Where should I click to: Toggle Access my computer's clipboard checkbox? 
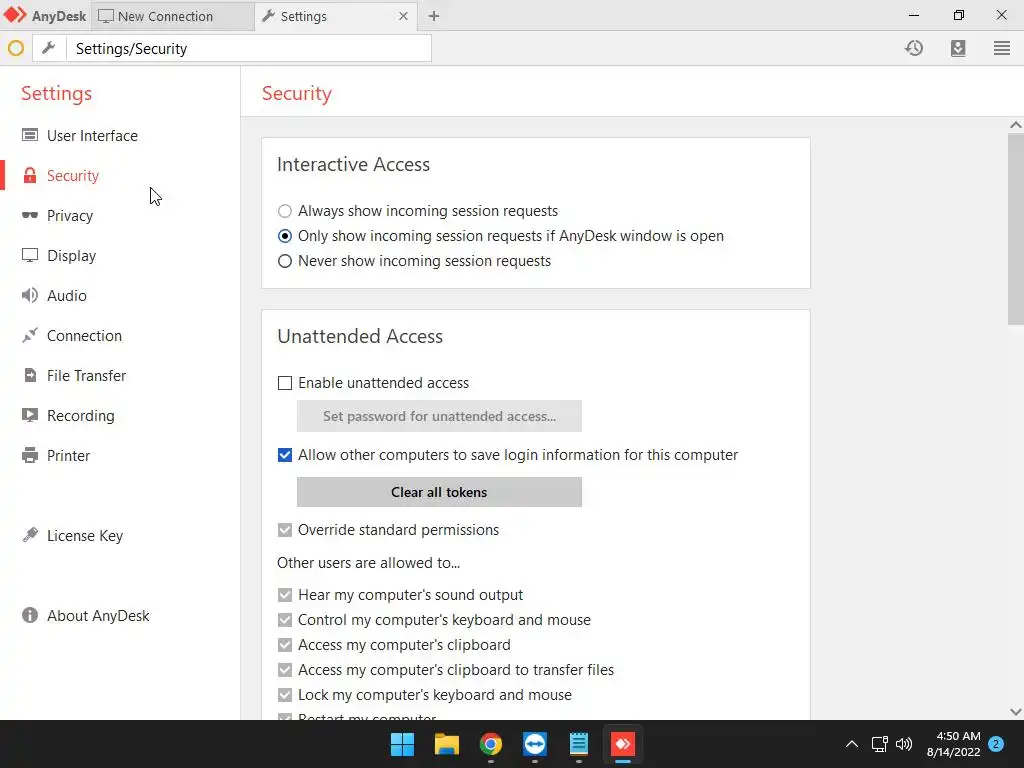[x=285, y=645]
